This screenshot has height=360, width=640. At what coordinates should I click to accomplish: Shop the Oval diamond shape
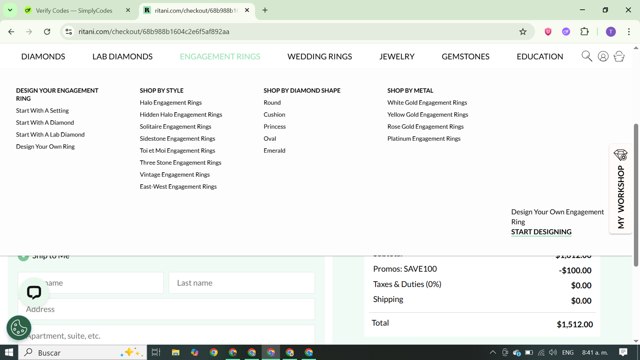(x=270, y=138)
